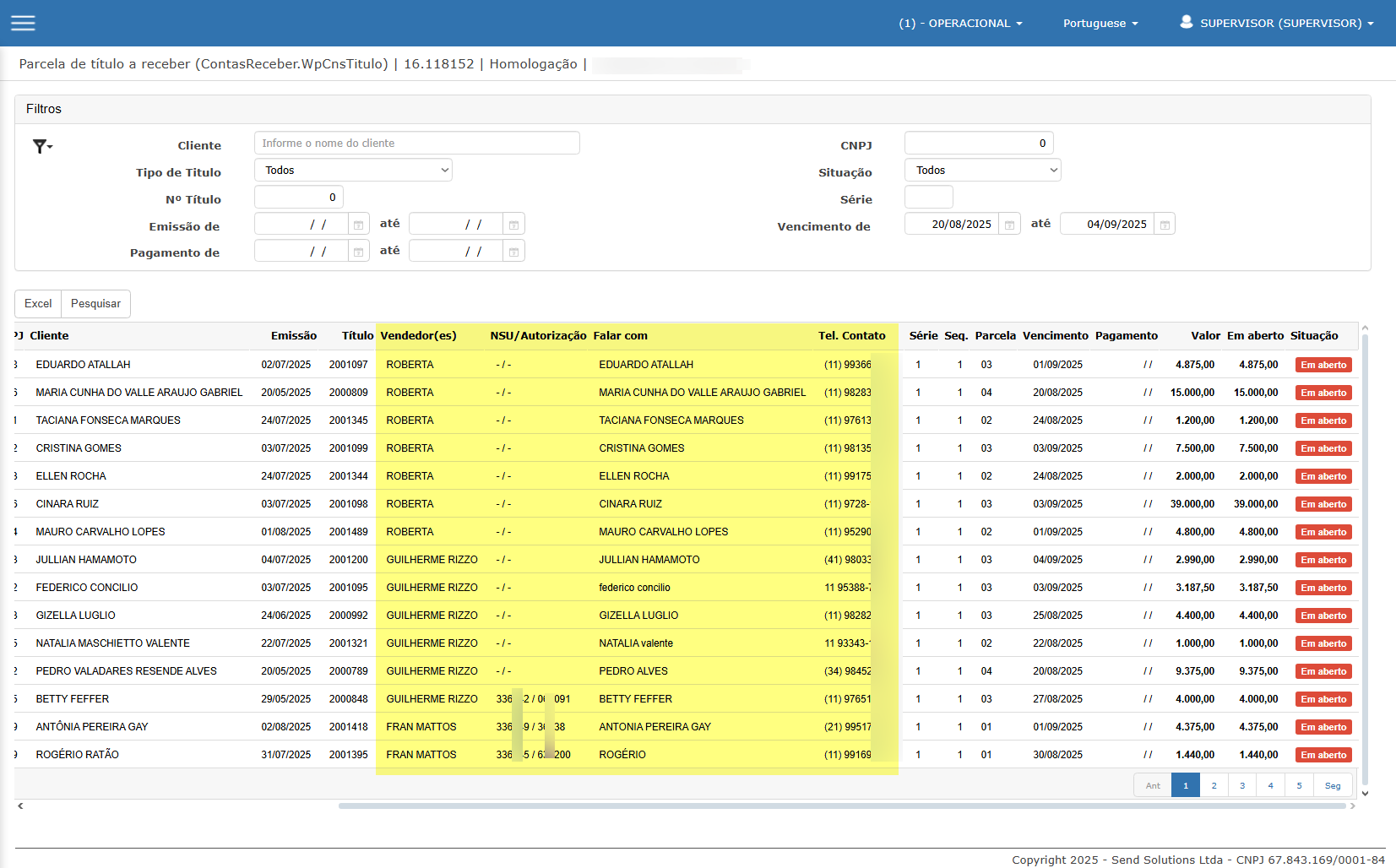Open calendar for Vencimento até end date
Viewport: 1396px width, 868px height.
1165,225
